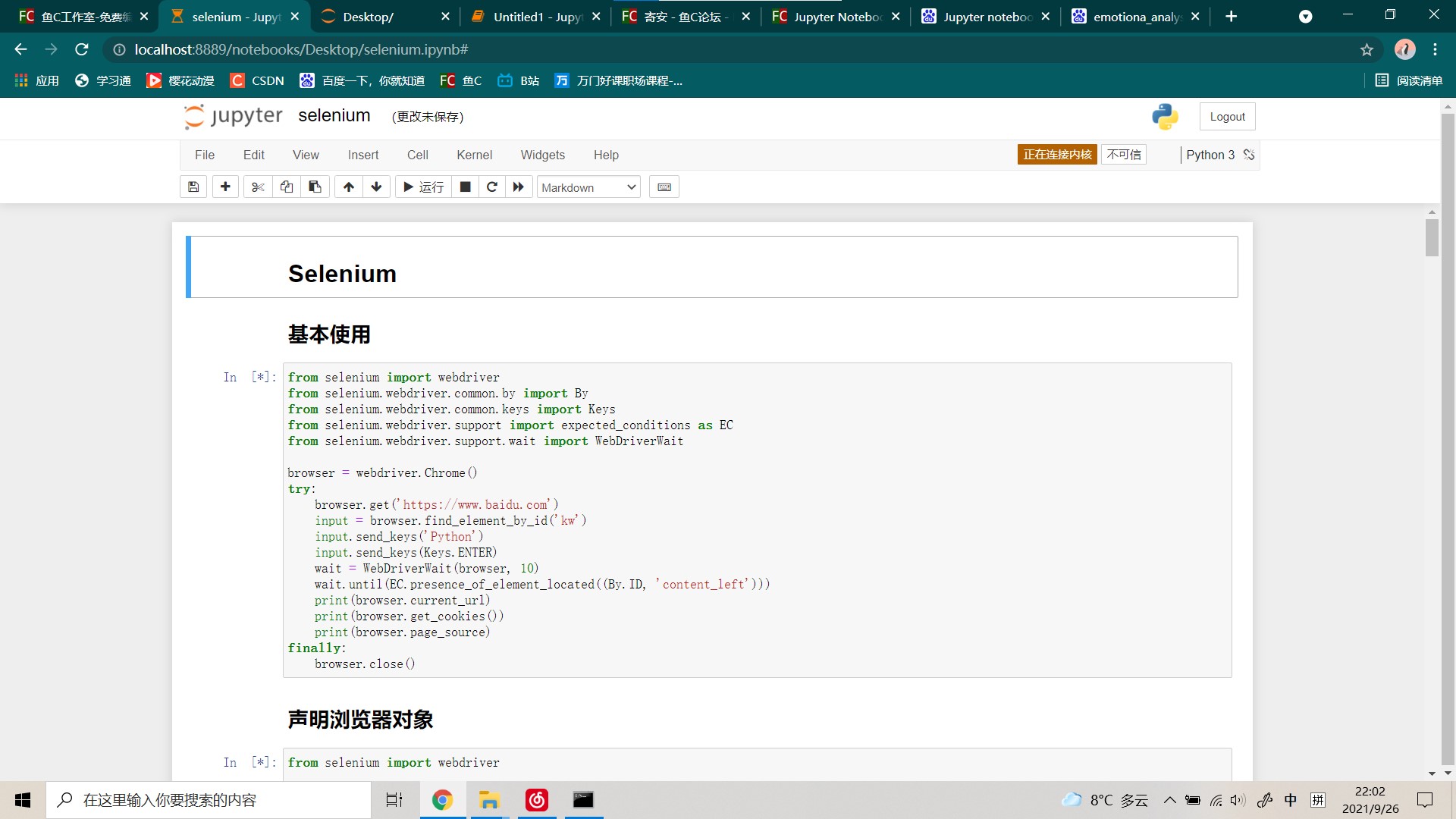
Task: Open the Widgets menu
Action: [543, 155]
